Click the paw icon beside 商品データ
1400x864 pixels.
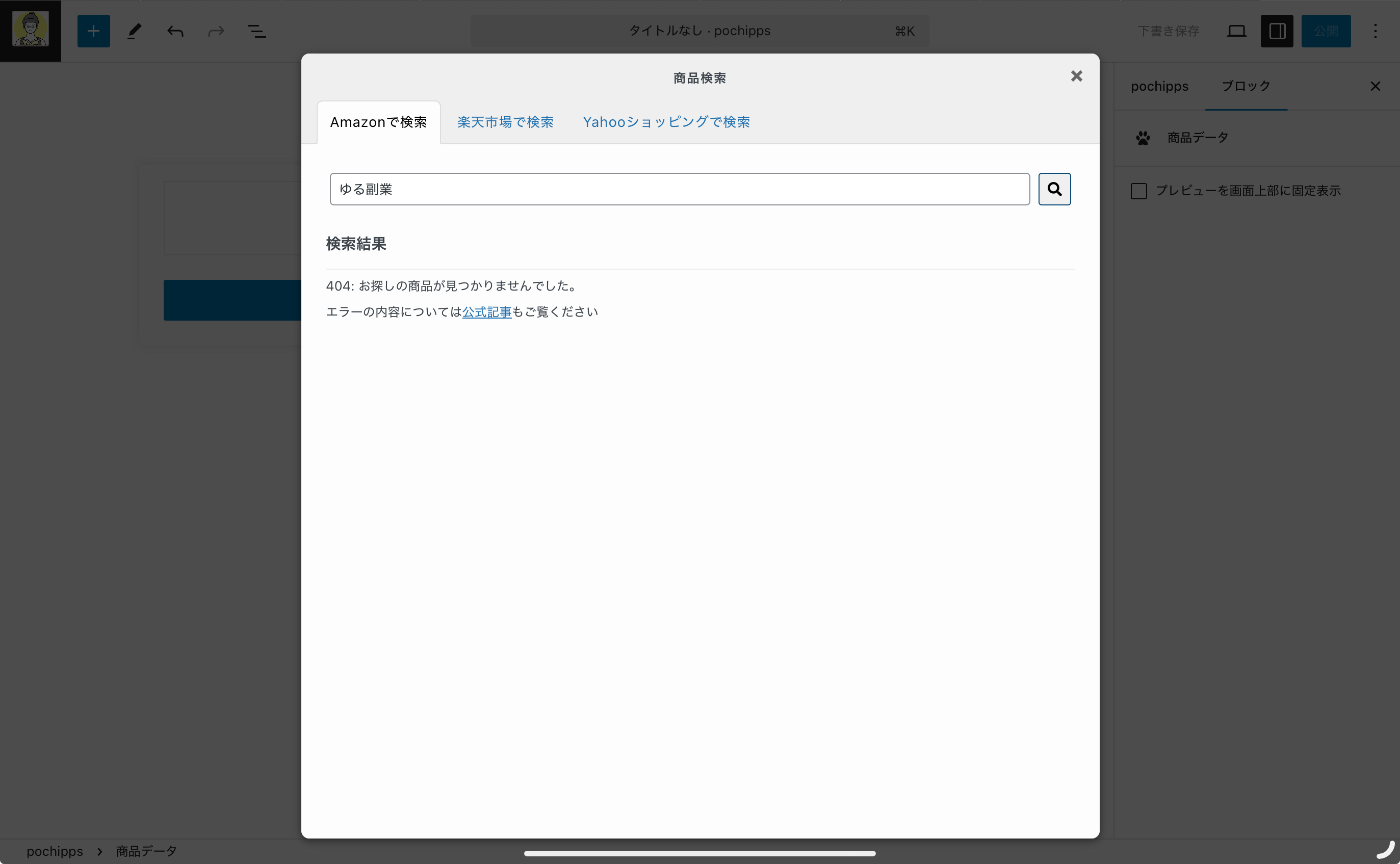[1143, 138]
